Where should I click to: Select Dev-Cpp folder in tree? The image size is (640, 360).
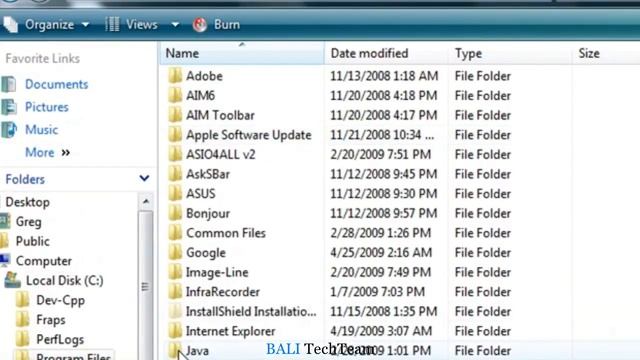point(60,300)
